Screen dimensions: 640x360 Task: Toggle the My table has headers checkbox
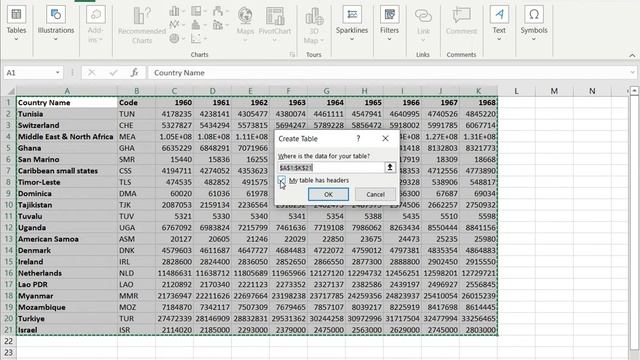(x=282, y=180)
